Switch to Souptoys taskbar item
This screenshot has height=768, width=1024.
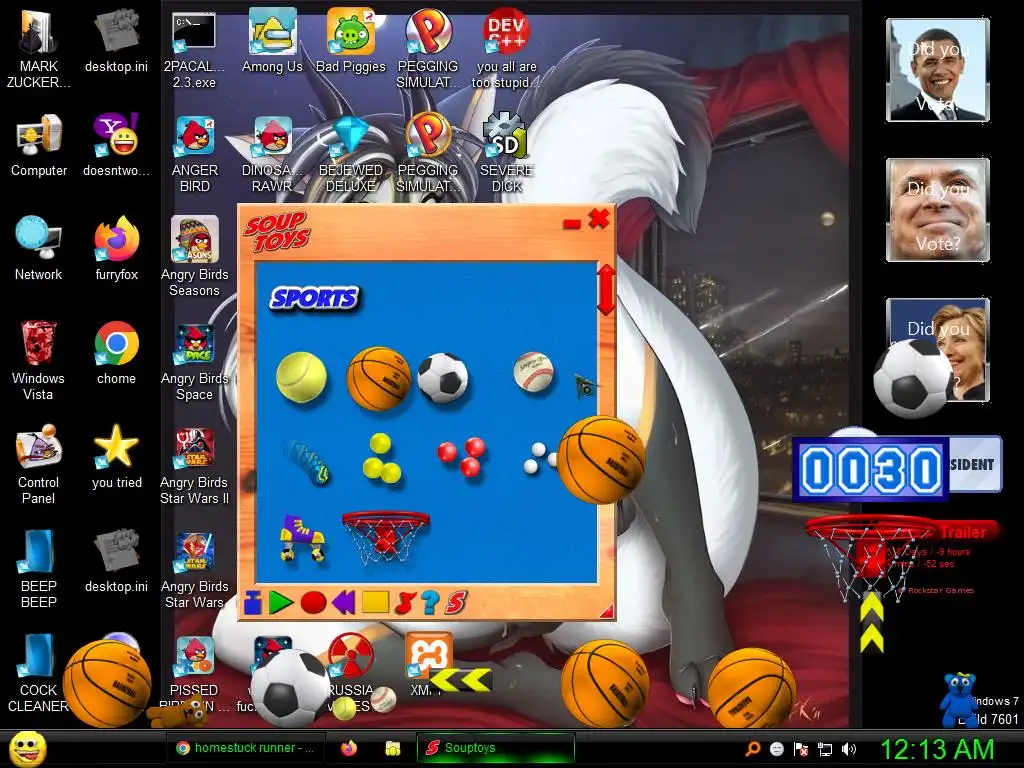pyautogui.click(x=496, y=748)
